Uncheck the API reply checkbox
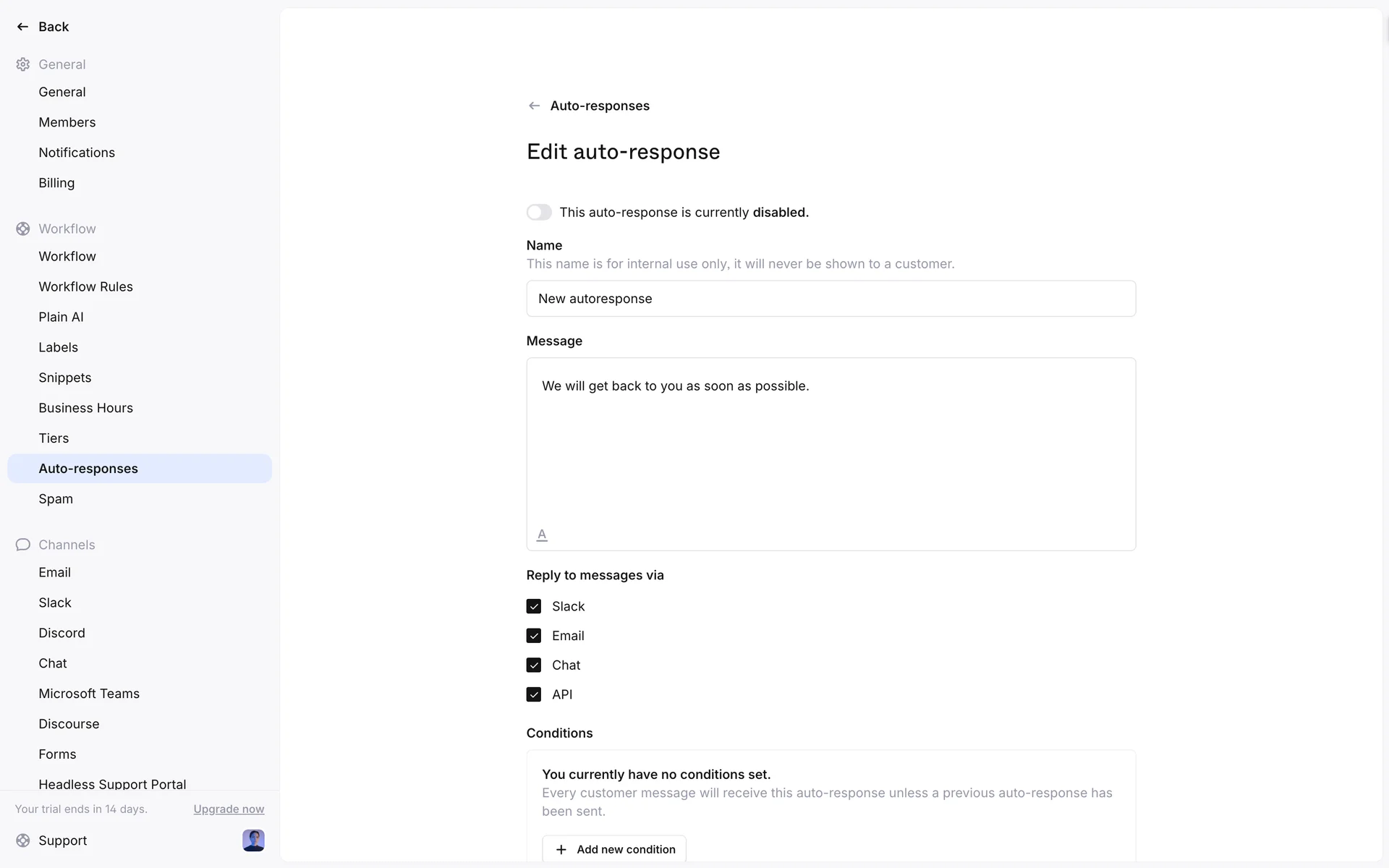Screen dimensions: 1389x868 pos(534,694)
